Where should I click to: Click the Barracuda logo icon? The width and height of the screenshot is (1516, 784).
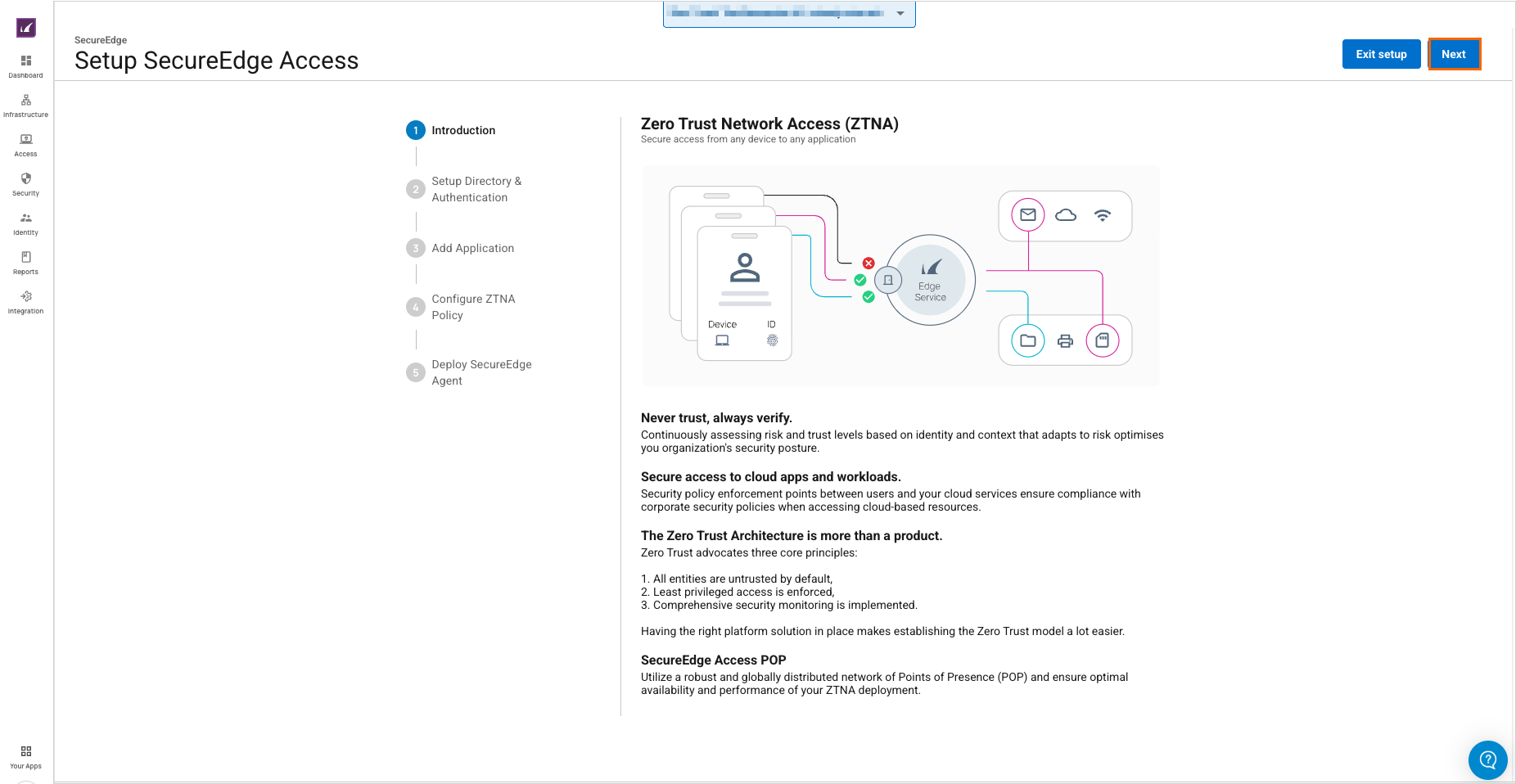coord(26,28)
